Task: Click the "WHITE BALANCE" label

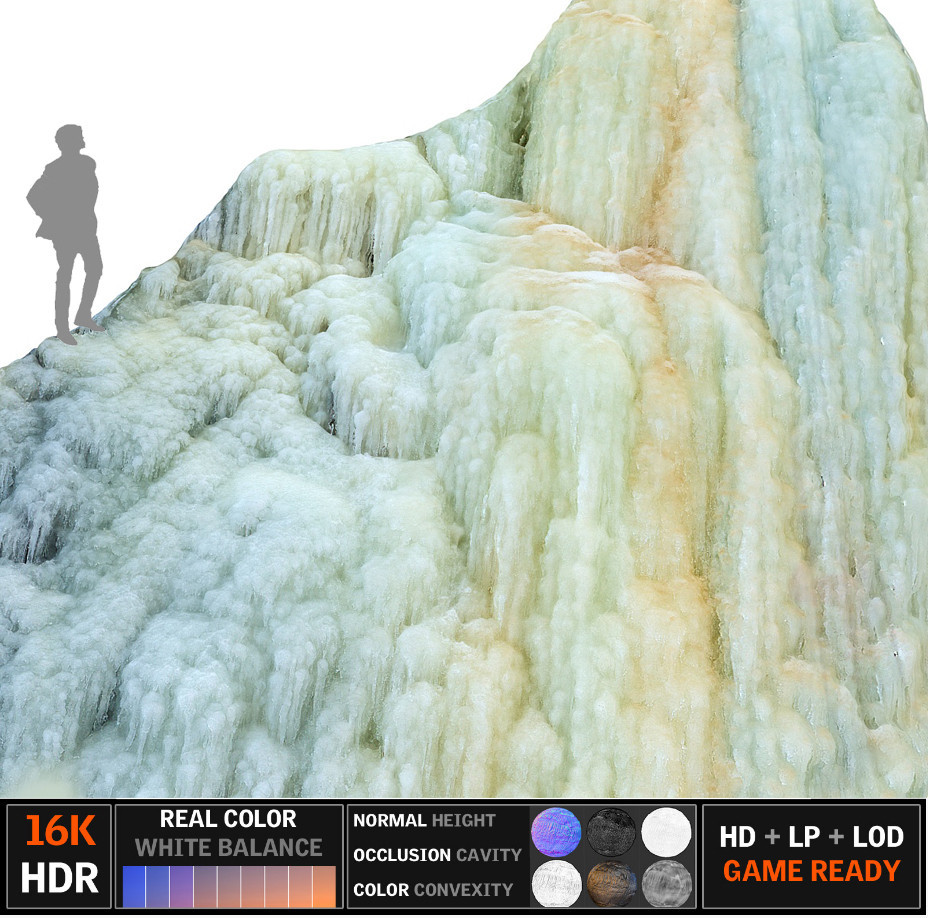Action: [x=228, y=848]
